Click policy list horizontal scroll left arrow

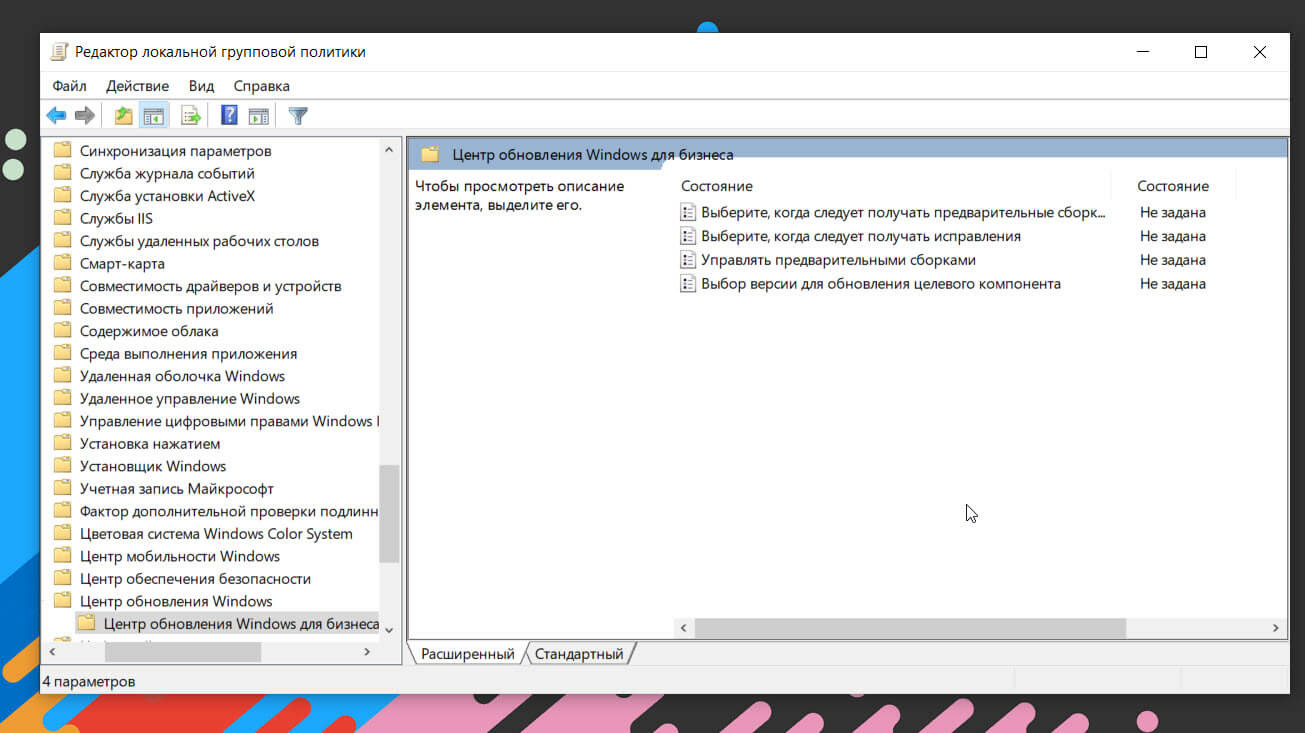(x=684, y=628)
